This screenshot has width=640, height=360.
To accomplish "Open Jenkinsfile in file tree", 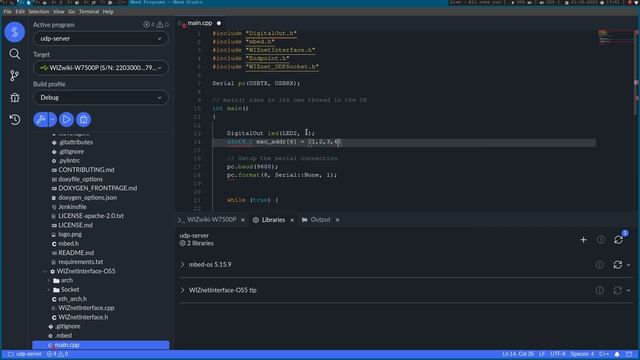I will pos(72,207).
